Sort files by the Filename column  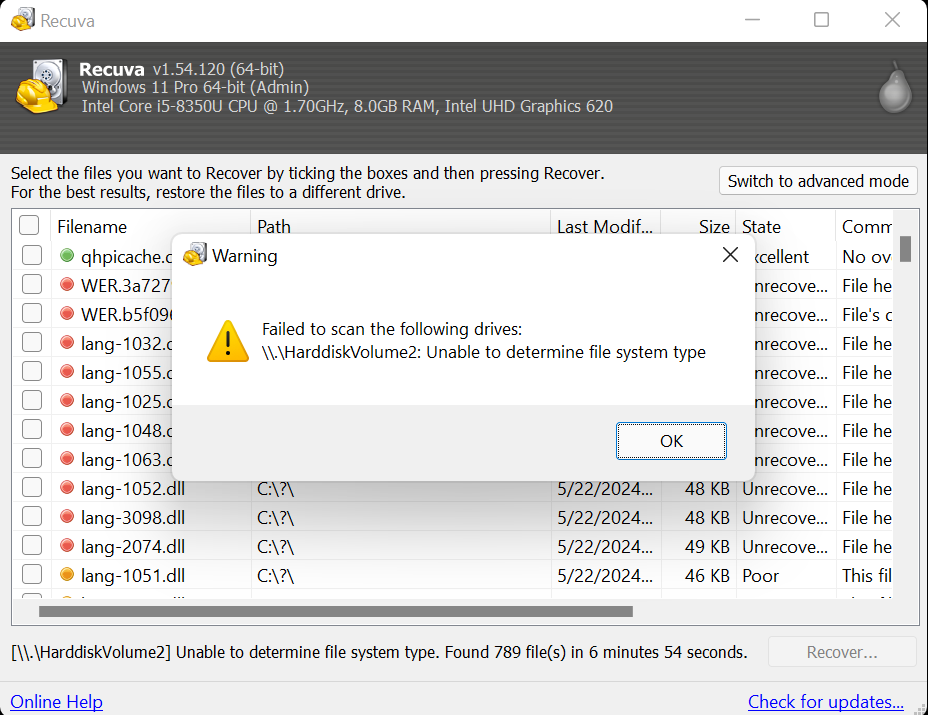point(91,226)
